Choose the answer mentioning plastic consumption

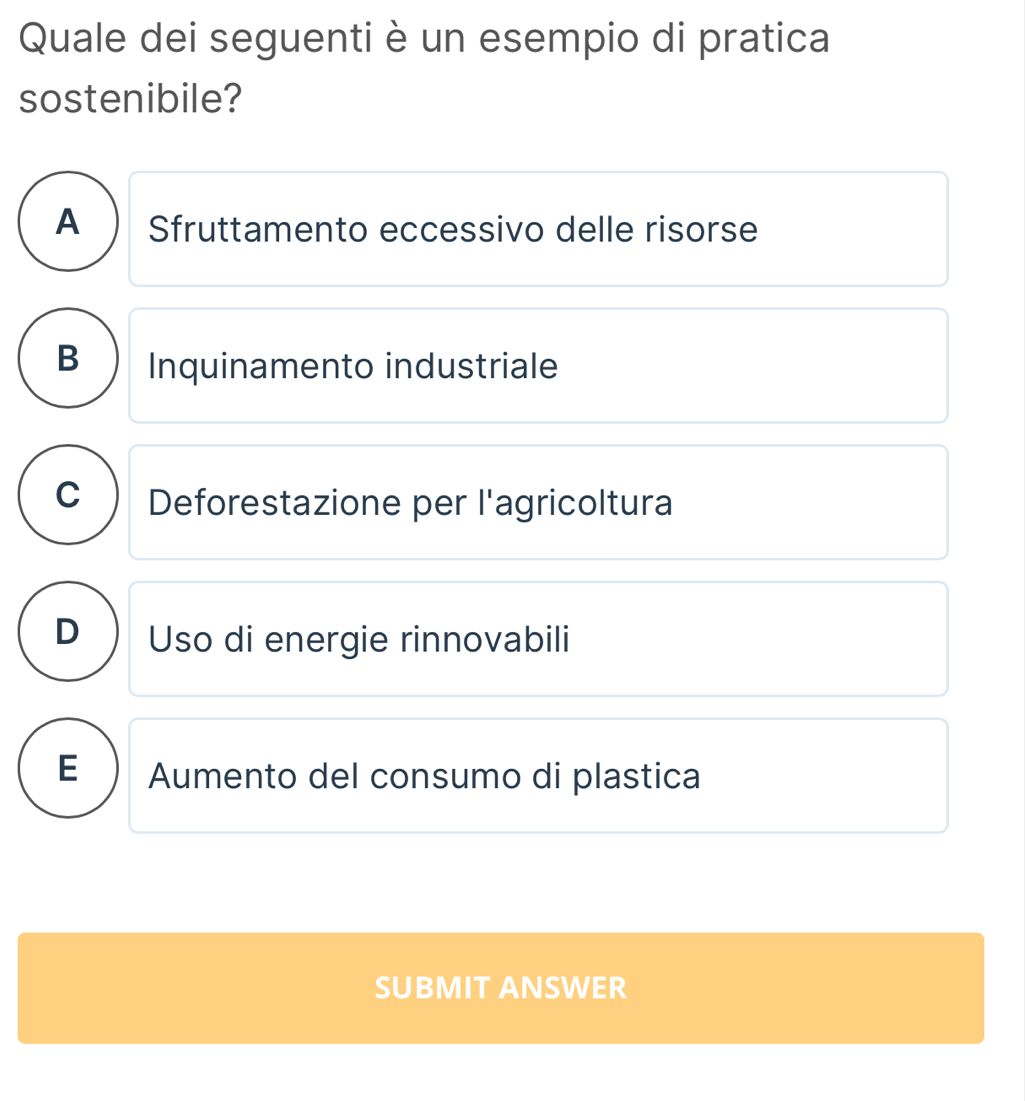coord(538,776)
